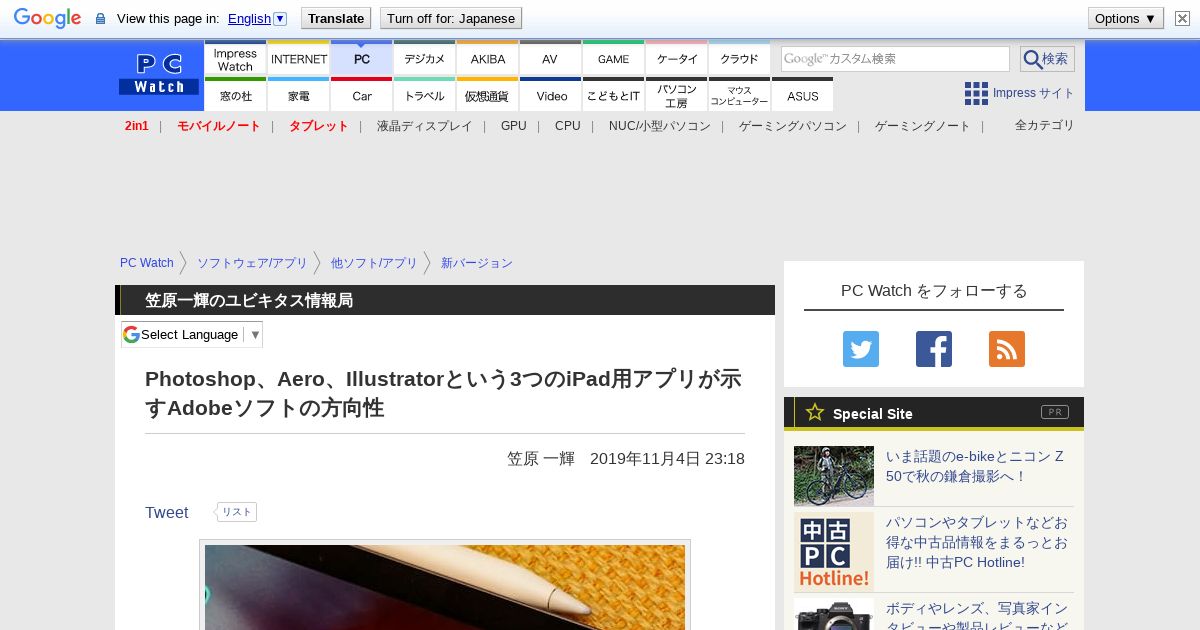The width and height of the screenshot is (1200, 630).
Task: Open the こどもとIT tab
Action: pyautogui.click(x=613, y=95)
